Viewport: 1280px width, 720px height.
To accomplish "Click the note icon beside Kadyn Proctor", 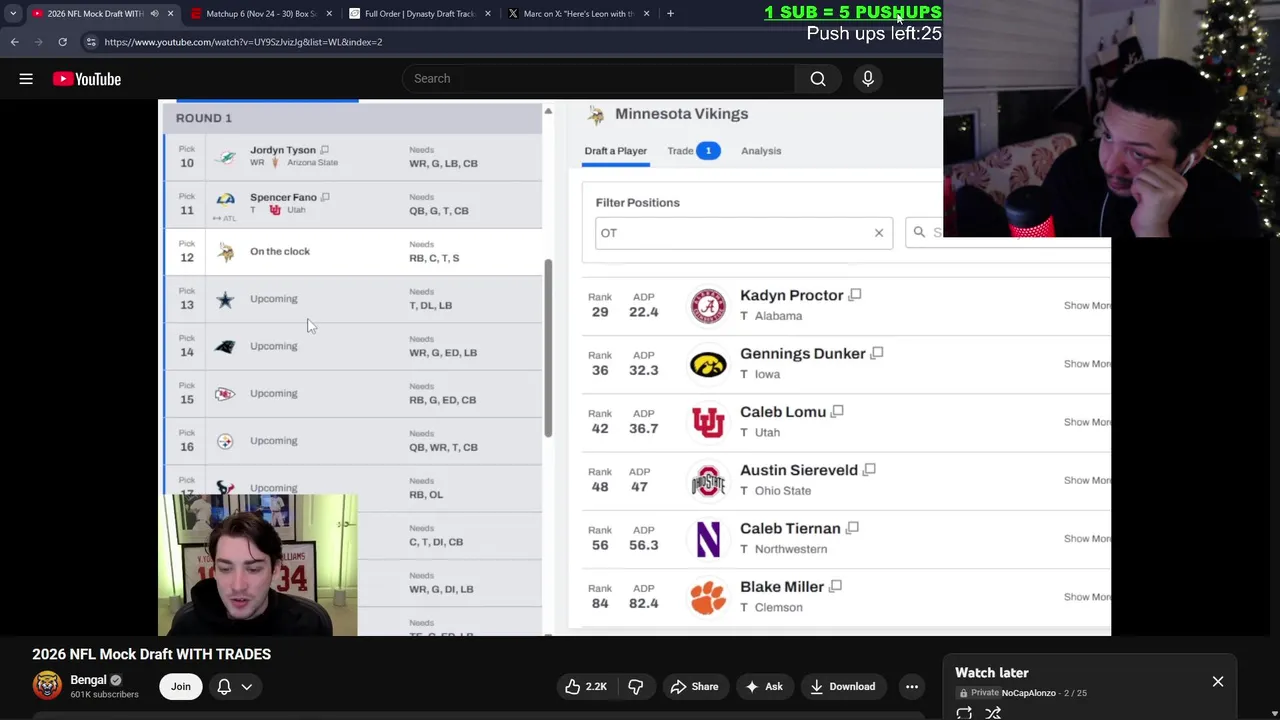I will point(855,295).
